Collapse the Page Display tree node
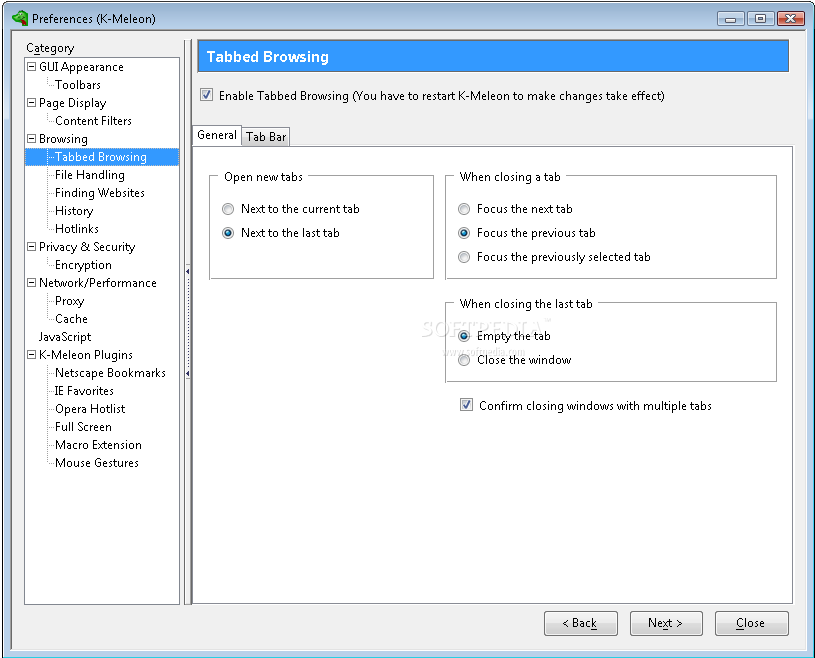The height and width of the screenshot is (658, 815). 31,102
